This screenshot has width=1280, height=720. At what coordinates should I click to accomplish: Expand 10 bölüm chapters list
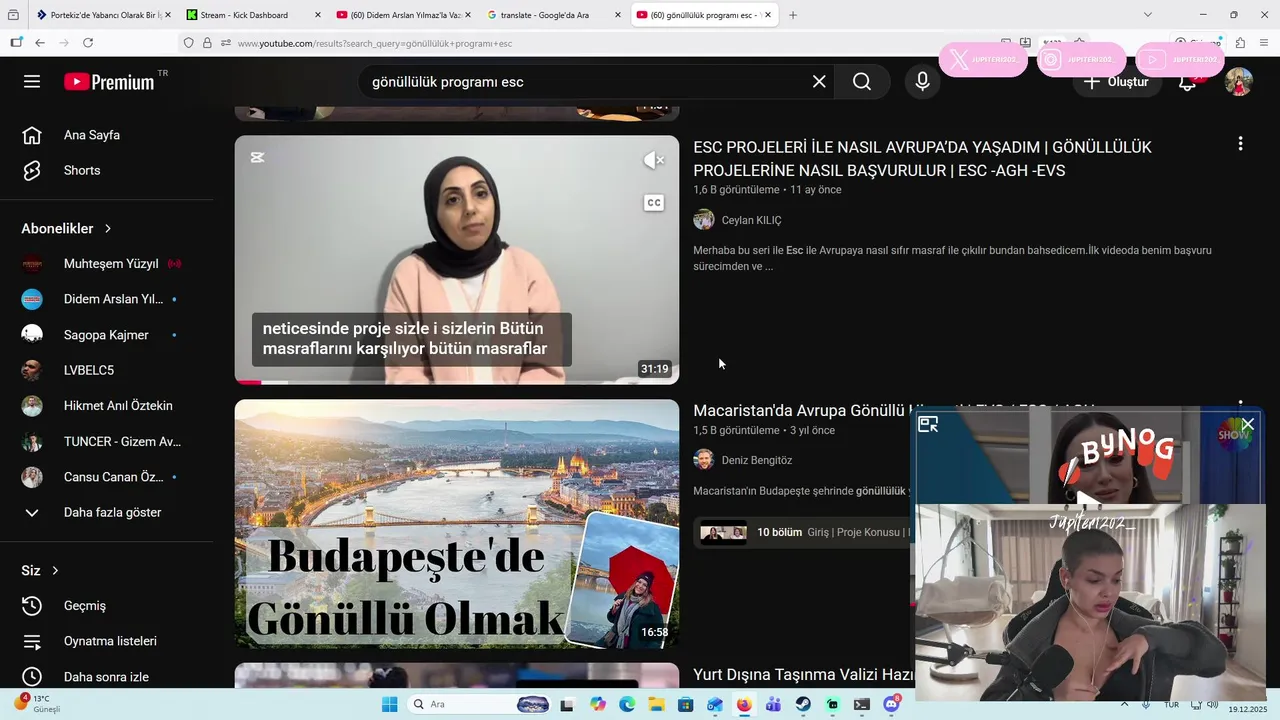(x=803, y=532)
